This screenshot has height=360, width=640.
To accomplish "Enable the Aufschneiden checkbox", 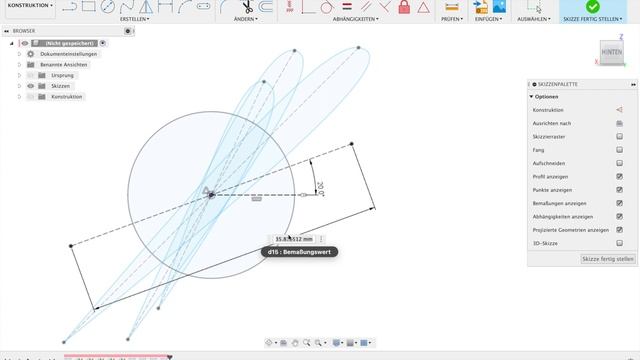I will [619, 163].
